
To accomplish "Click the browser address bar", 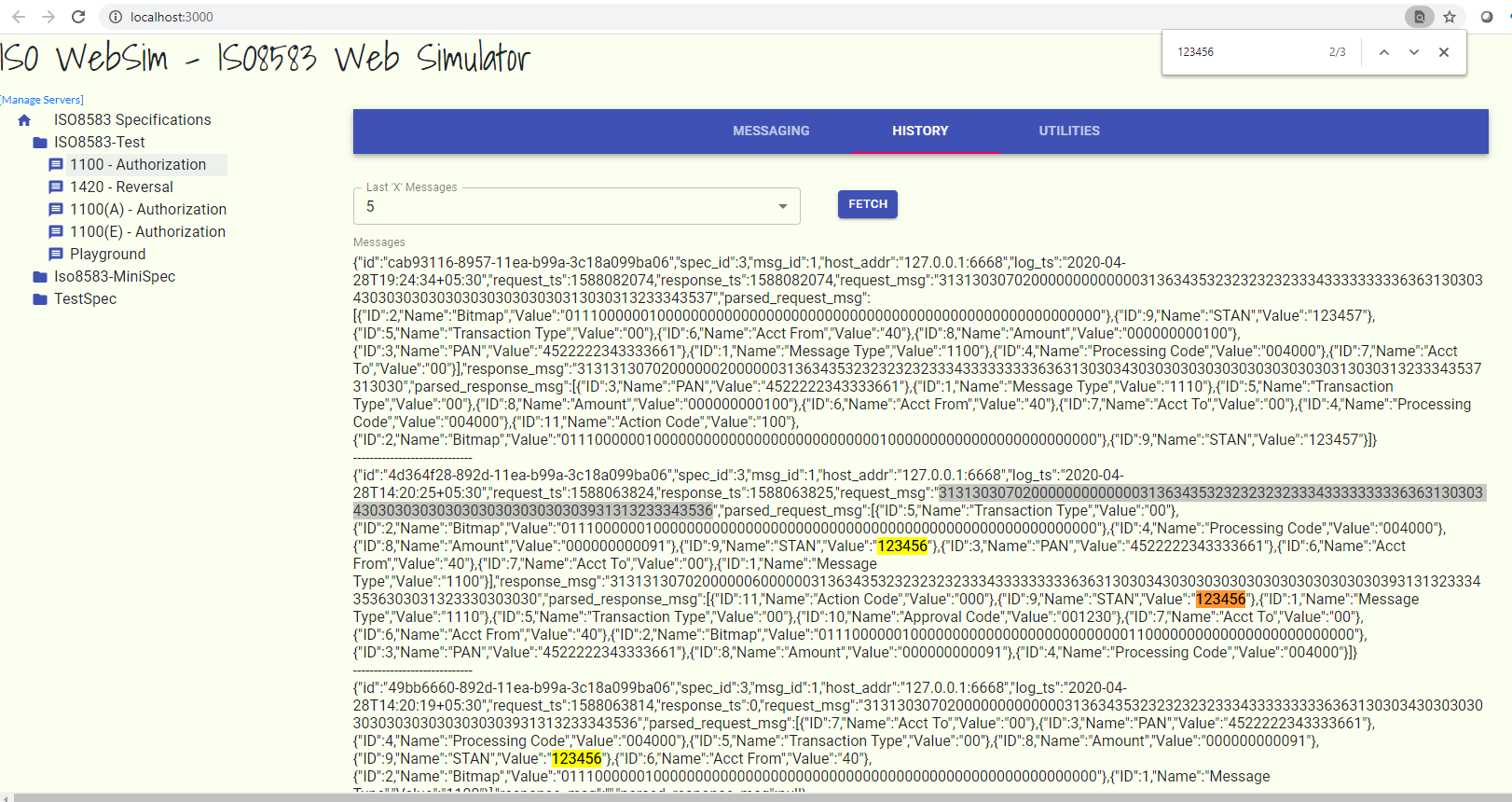I will (746, 17).
